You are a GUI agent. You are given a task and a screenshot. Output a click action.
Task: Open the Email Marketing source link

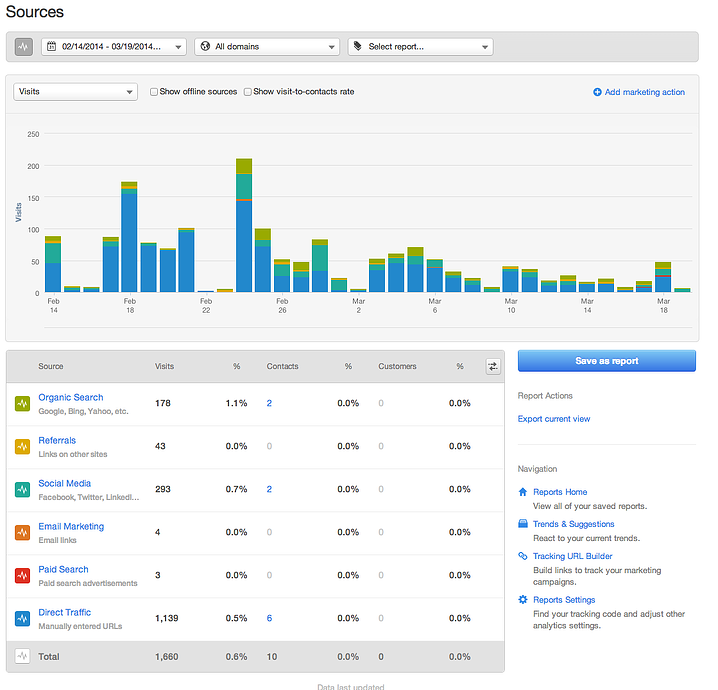[71, 527]
